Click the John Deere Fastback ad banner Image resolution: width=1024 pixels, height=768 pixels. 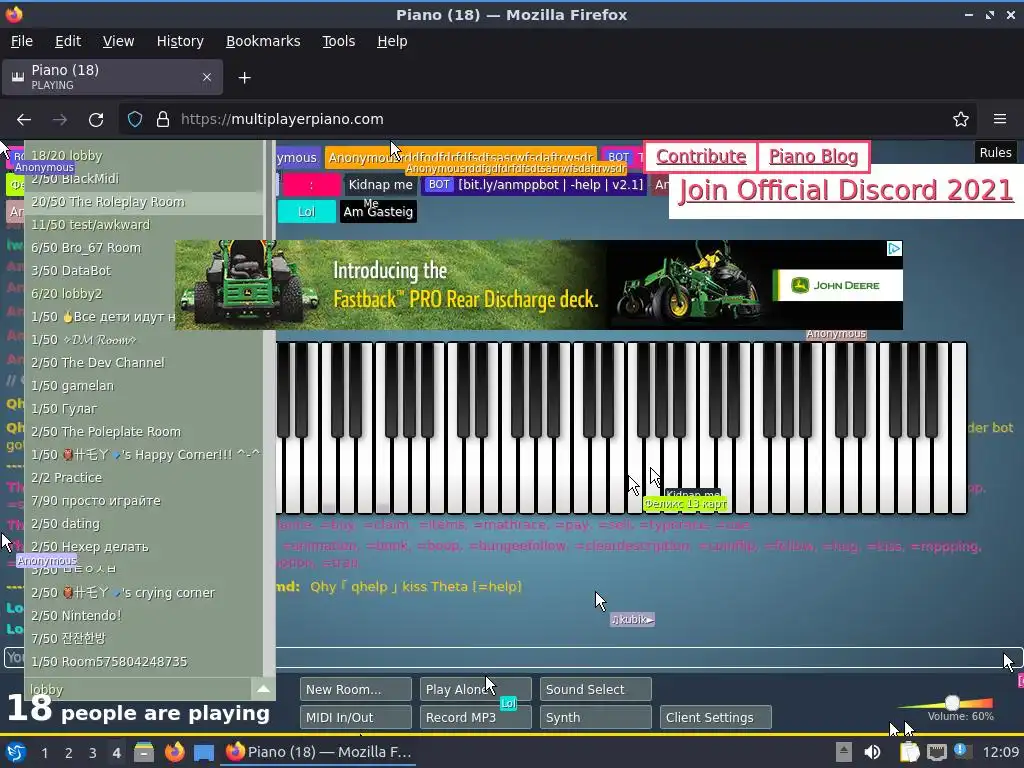(539, 285)
